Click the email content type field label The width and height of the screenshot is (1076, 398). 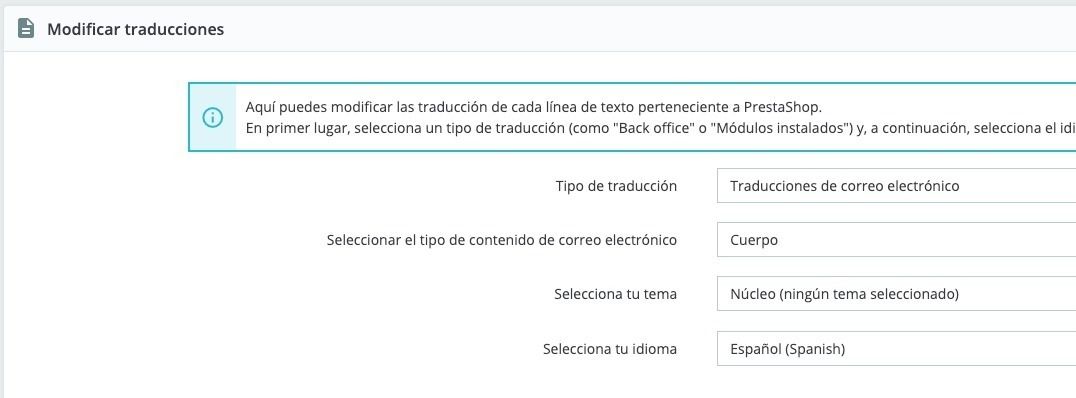(502, 240)
